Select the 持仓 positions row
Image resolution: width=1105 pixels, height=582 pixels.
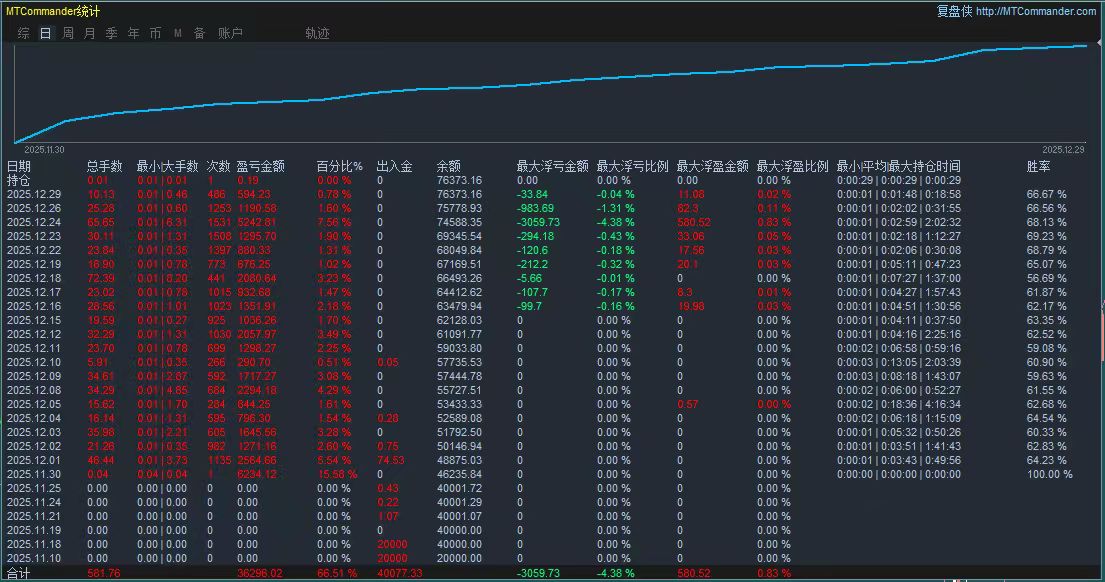coord(19,180)
